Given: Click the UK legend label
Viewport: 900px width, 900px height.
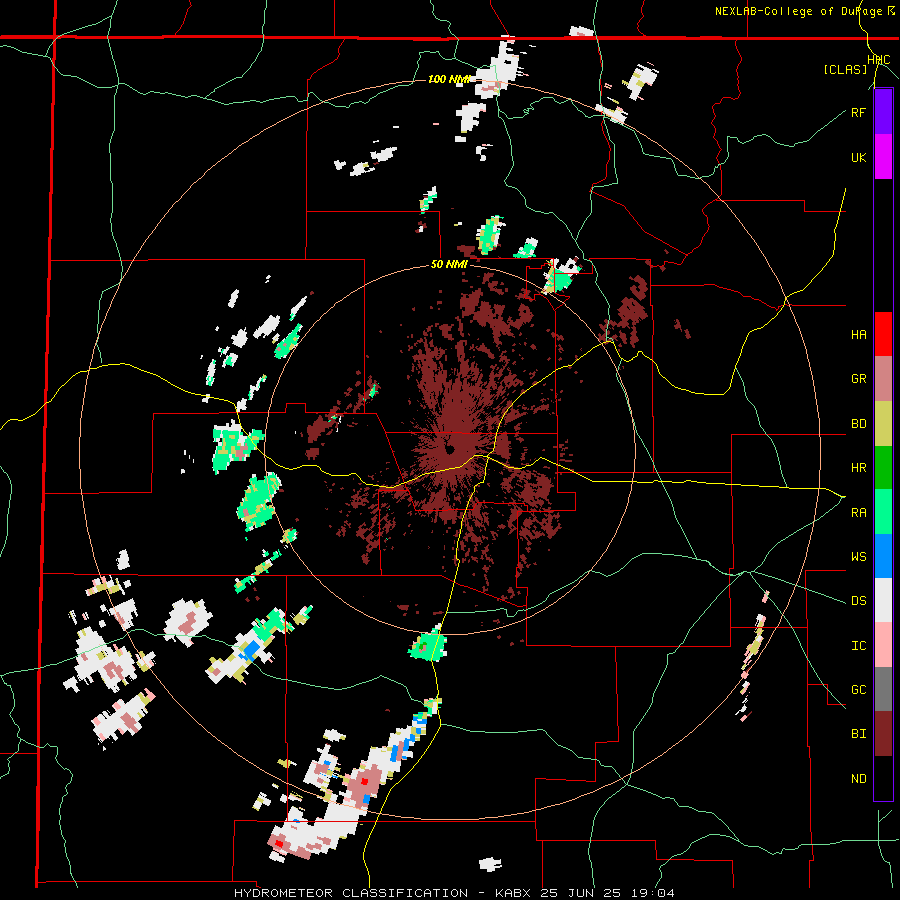Looking at the screenshot, I should pyautogui.click(x=858, y=157).
